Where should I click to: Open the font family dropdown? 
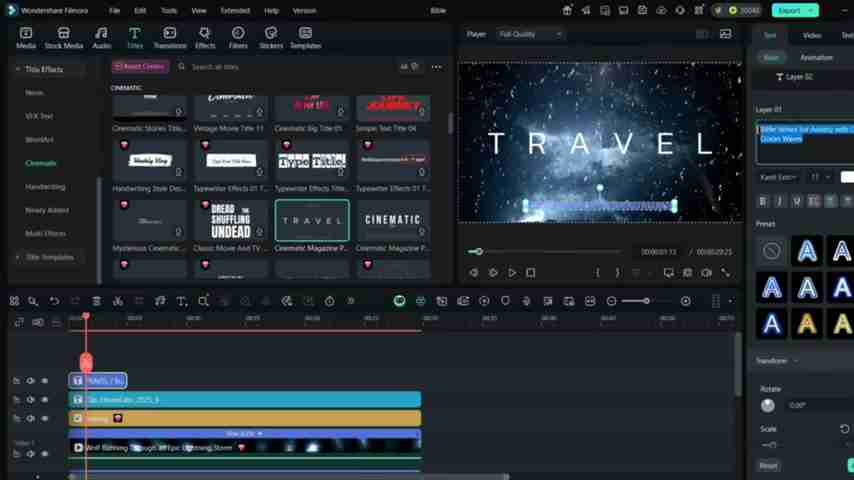(779, 177)
